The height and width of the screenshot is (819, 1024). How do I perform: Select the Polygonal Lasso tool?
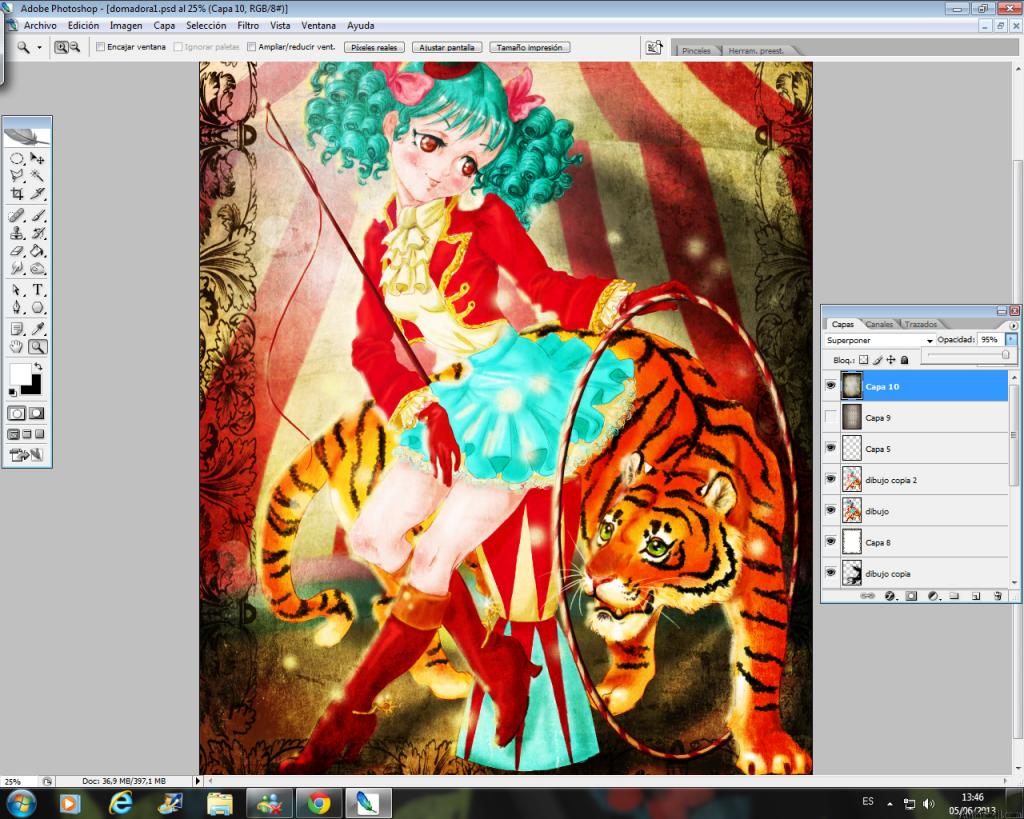coord(17,176)
